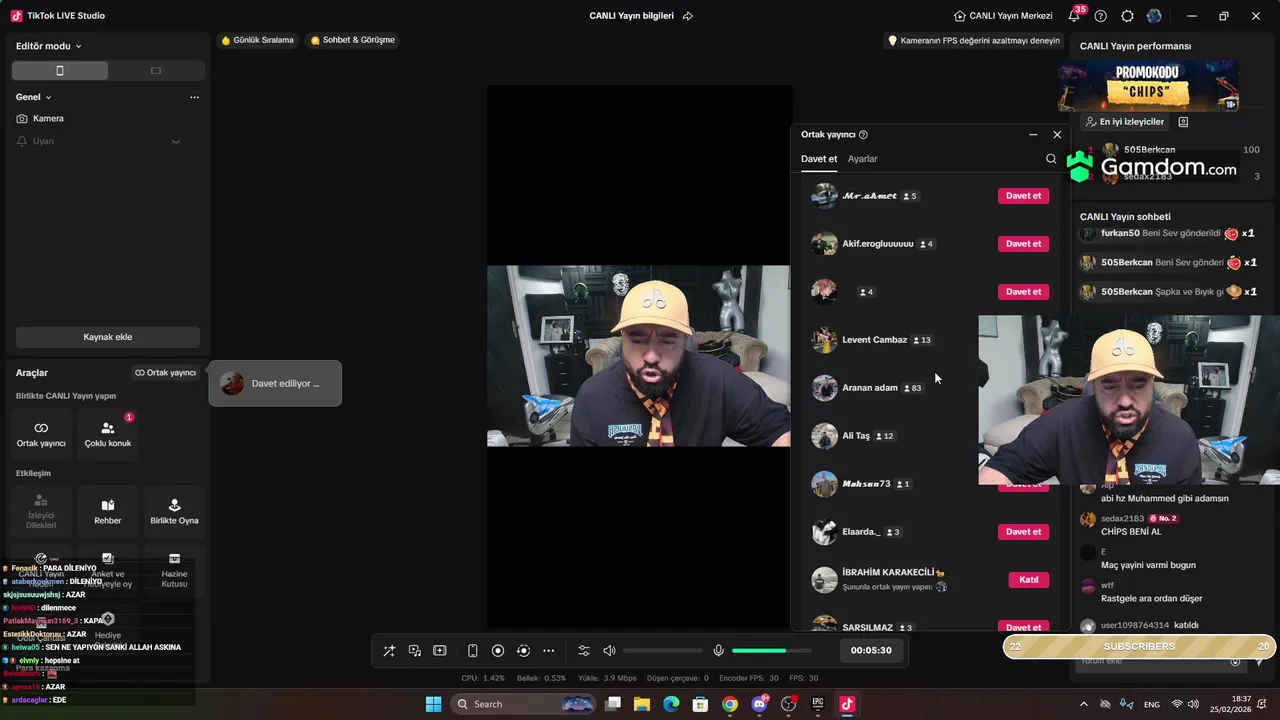Image resolution: width=1280 pixels, height=720 pixels.
Task: Share CANLI Yayın bilgileri
Action: [x=688, y=16]
